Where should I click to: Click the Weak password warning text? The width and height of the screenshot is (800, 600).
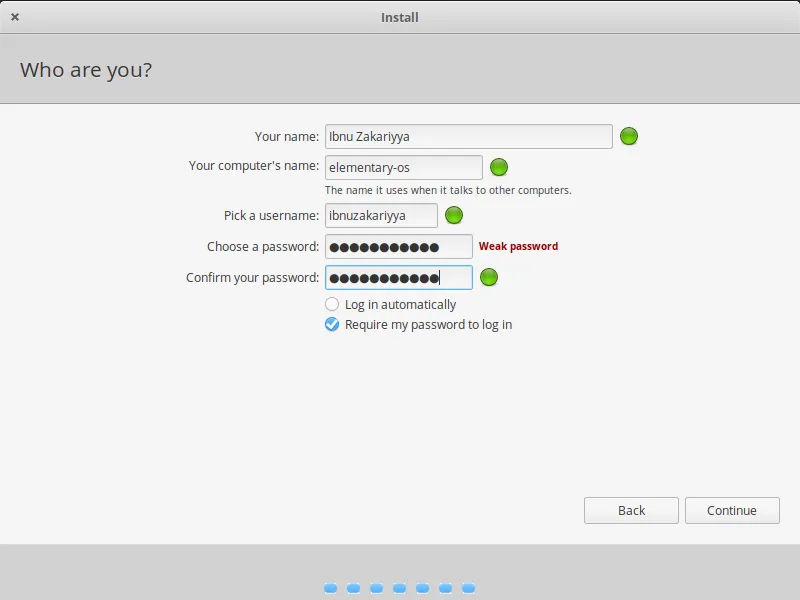coord(518,246)
